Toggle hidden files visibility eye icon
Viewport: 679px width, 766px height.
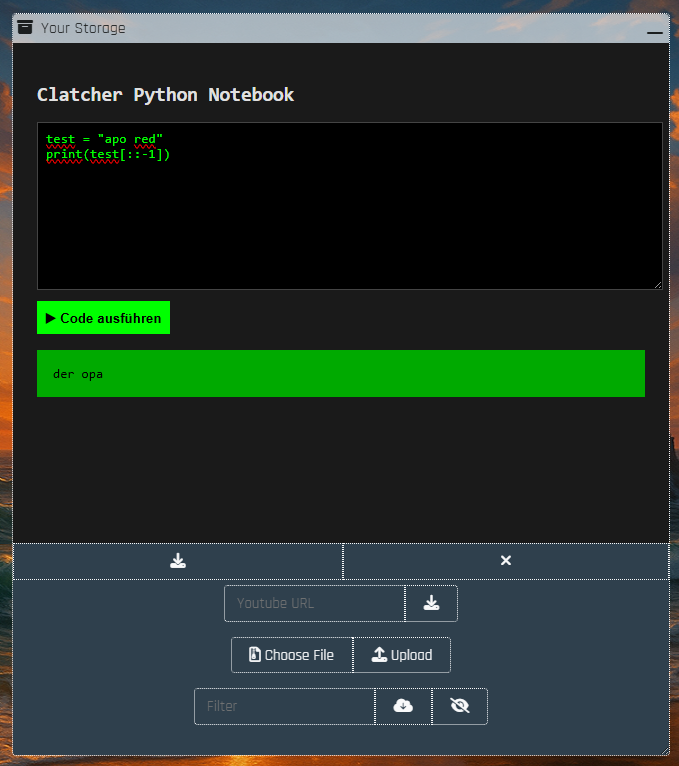click(460, 706)
